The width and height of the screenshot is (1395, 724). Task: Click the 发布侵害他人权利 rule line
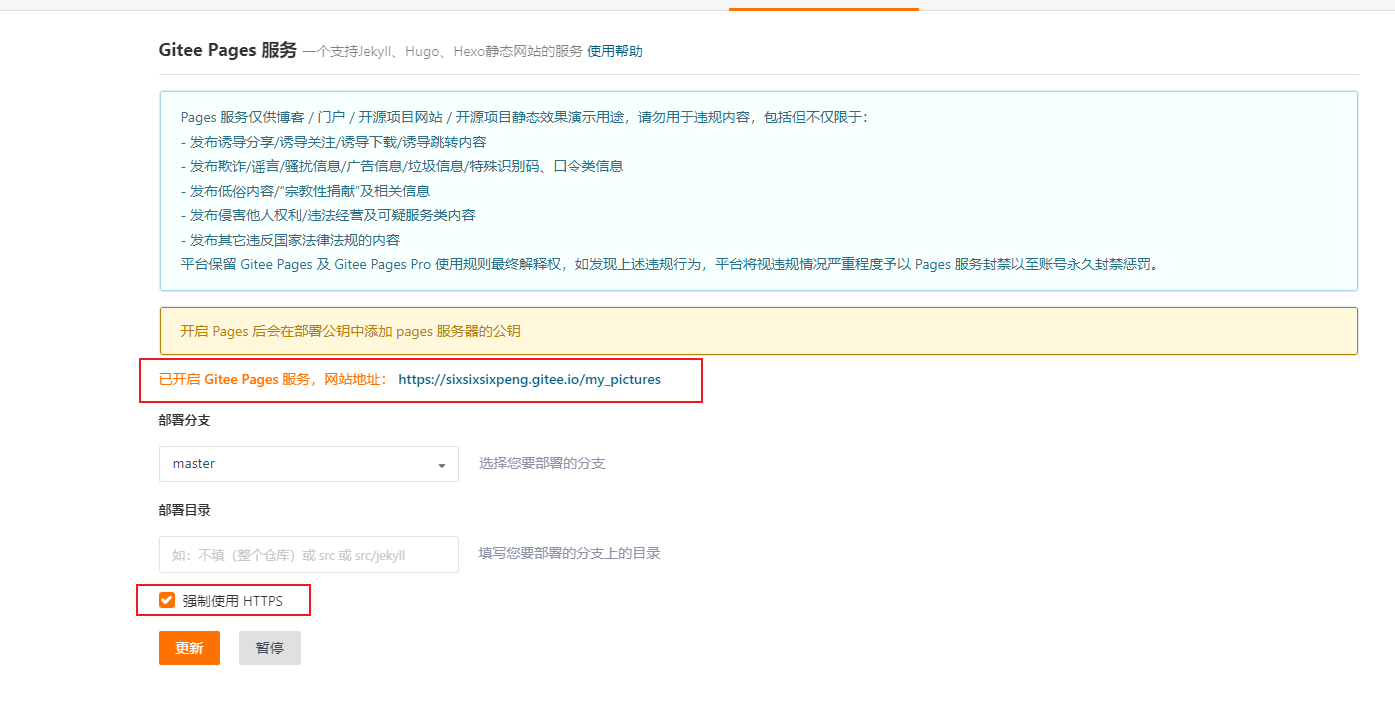(328, 215)
